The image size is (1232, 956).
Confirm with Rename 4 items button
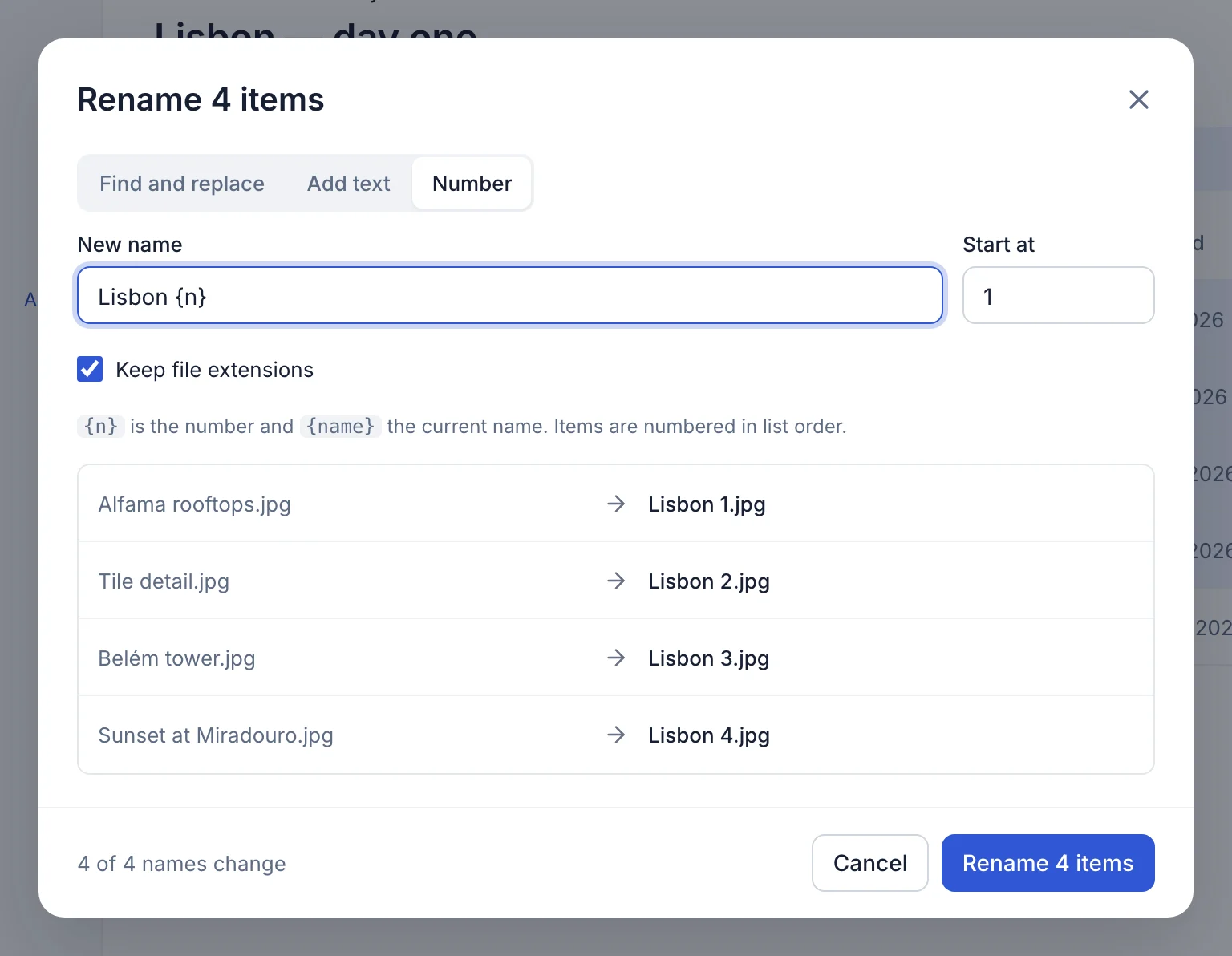1048,863
